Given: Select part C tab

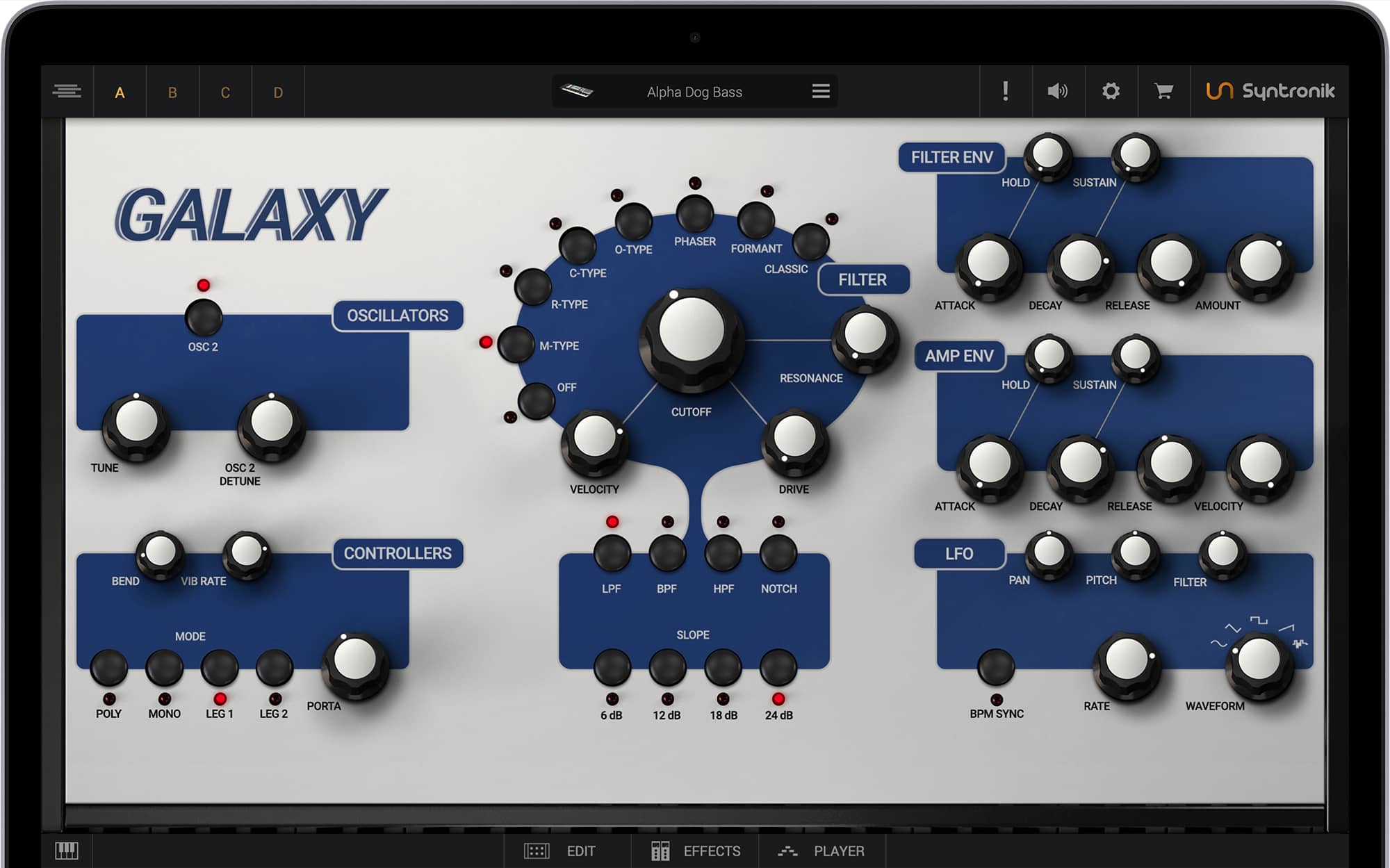Looking at the screenshot, I should 225,92.
